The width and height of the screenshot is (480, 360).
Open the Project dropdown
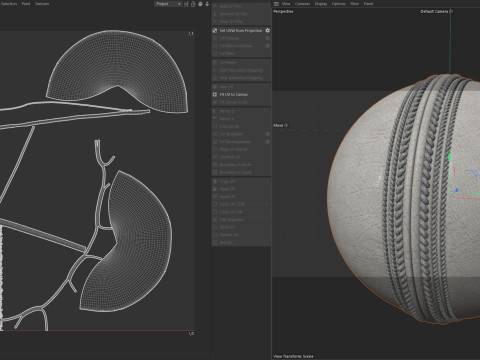(168, 4)
